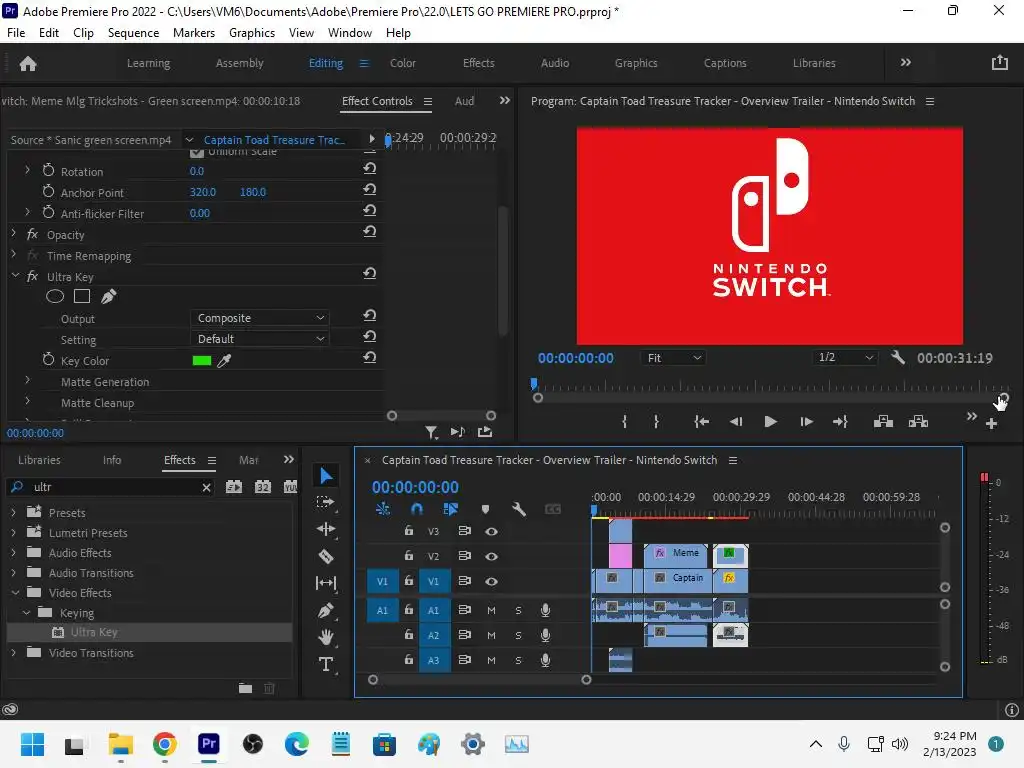Open Effect Controls filter properties icon
The image size is (1024, 768).
431,432
